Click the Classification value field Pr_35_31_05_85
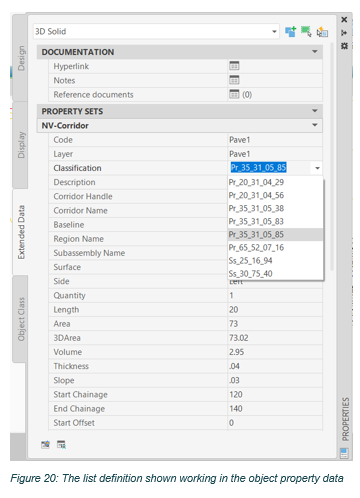 coord(258,167)
